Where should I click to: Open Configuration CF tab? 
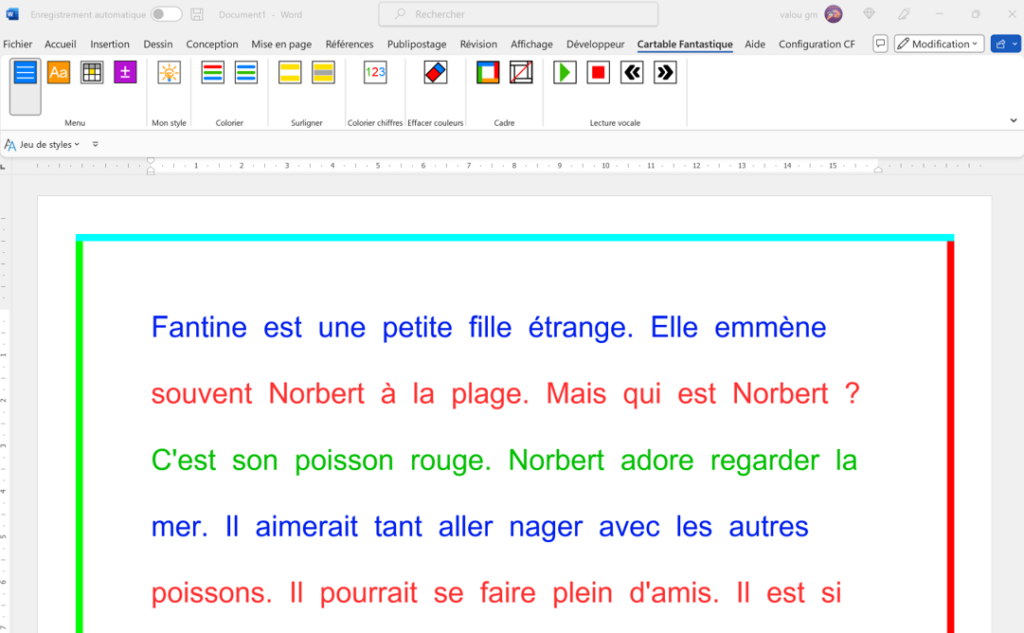coord(816,44)
